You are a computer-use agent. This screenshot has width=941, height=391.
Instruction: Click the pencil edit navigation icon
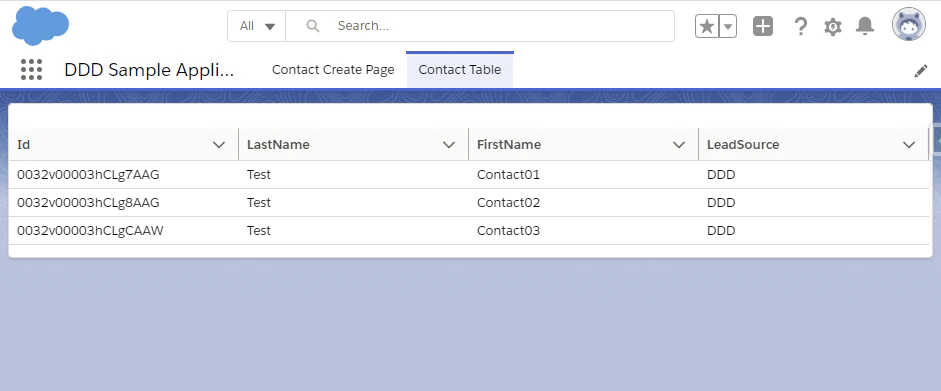tap(921, 71)
